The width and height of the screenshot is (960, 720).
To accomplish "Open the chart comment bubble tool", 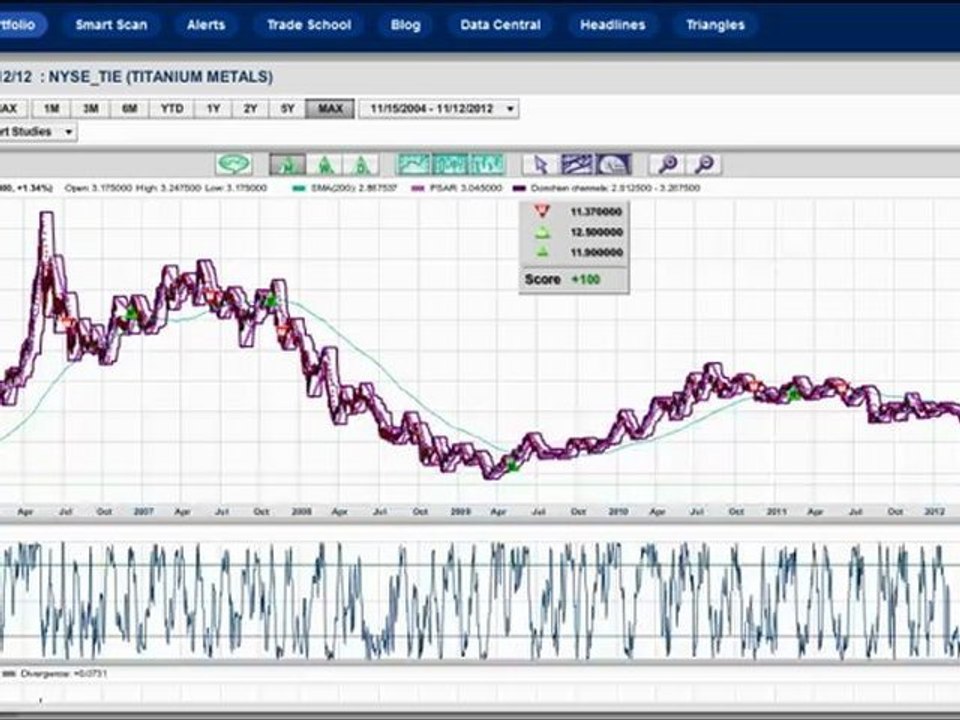I will pyautogui.click(x=234, y=164).
